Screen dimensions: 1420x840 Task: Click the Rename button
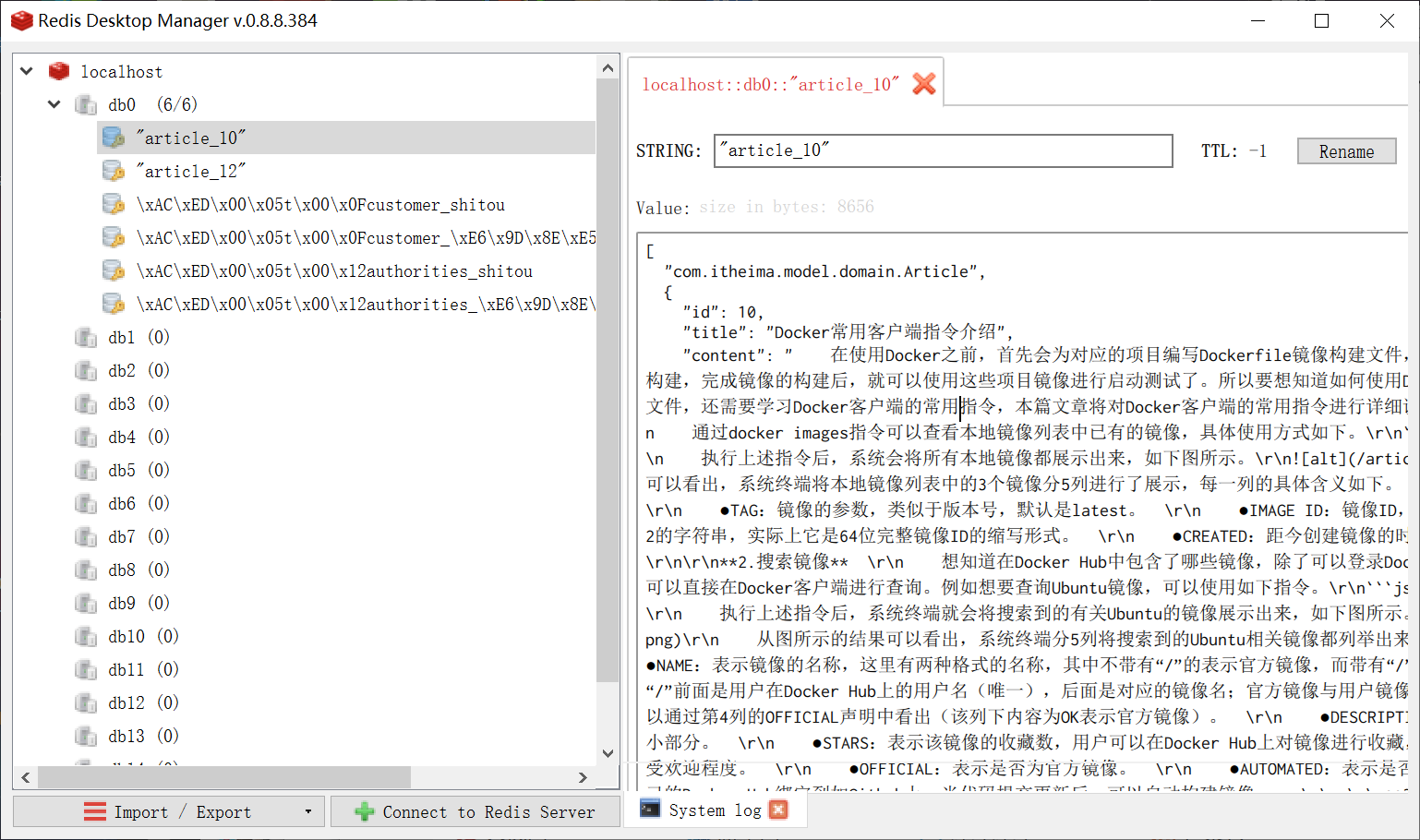(1346, 151)
